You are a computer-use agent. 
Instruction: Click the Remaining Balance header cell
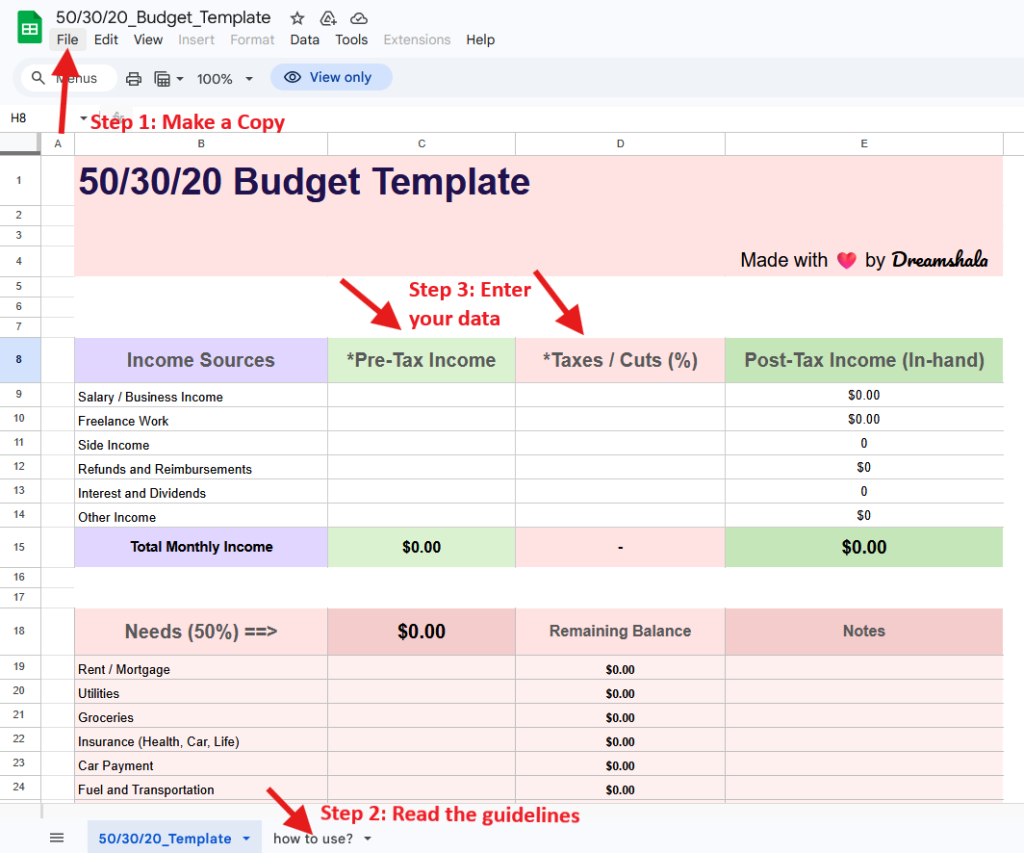pyautogui.click(x=620, y=632)
